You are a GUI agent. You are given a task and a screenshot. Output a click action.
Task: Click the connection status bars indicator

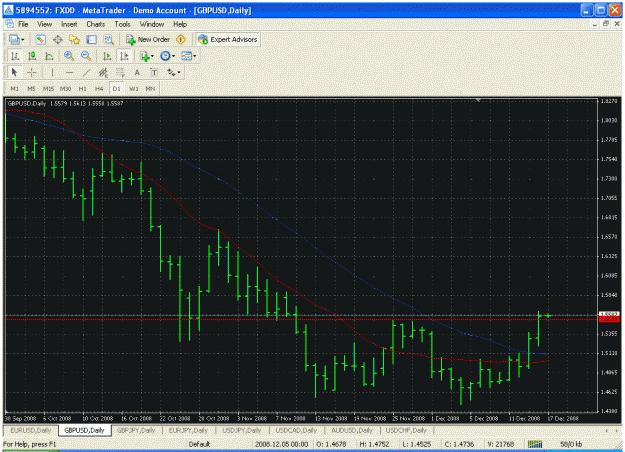535,444
